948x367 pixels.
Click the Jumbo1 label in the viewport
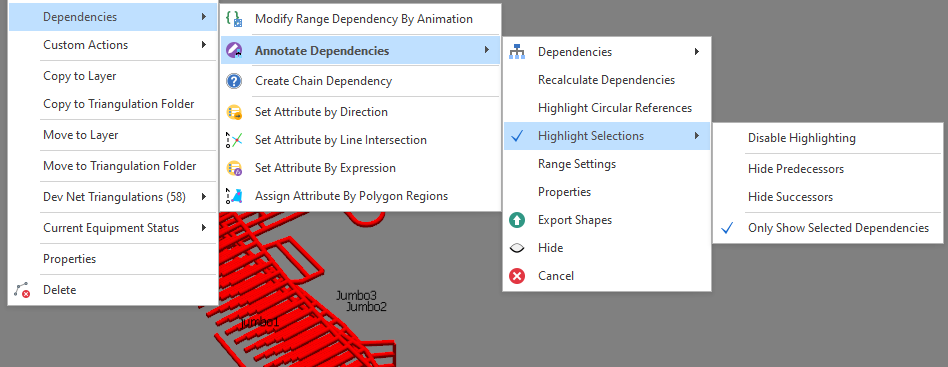coord(260,322)
